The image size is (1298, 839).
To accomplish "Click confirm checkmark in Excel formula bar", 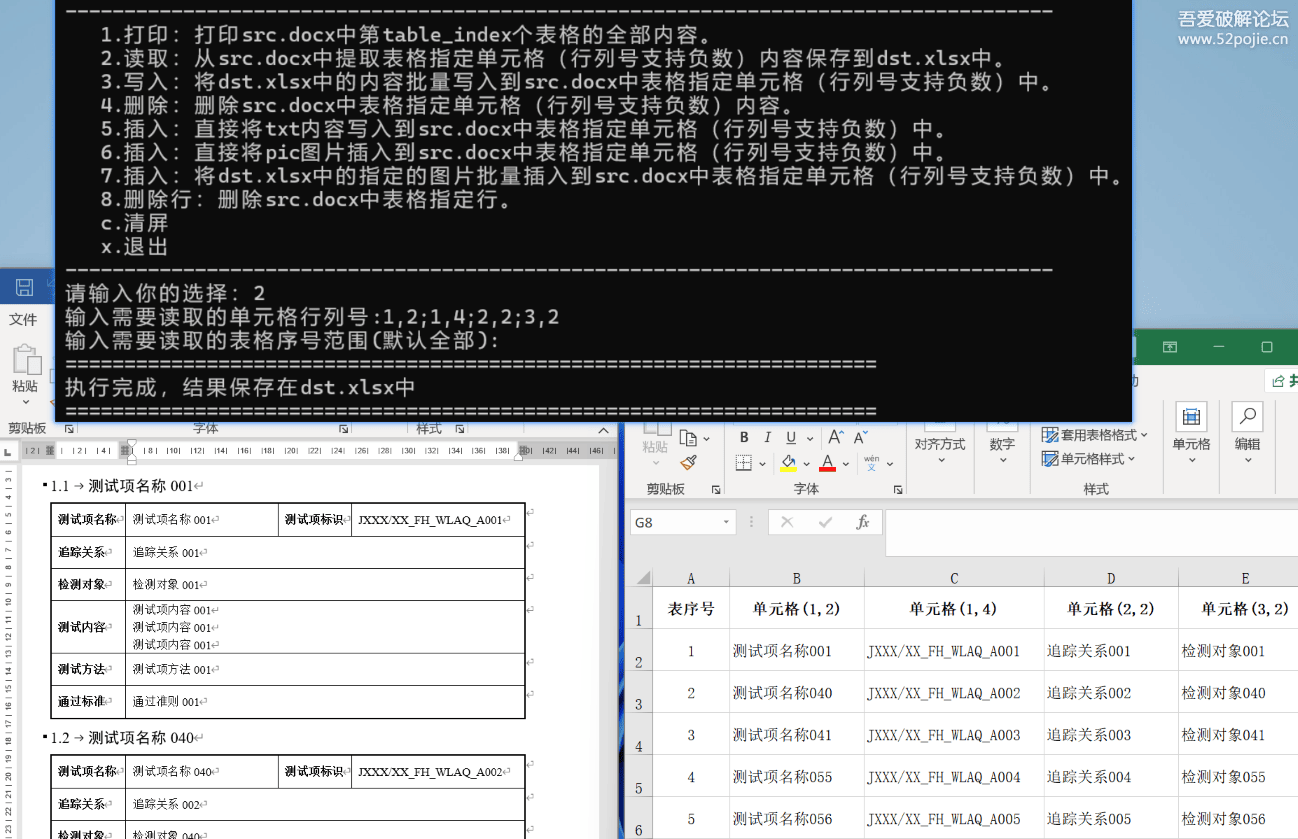I will click(x=825, y=522).
